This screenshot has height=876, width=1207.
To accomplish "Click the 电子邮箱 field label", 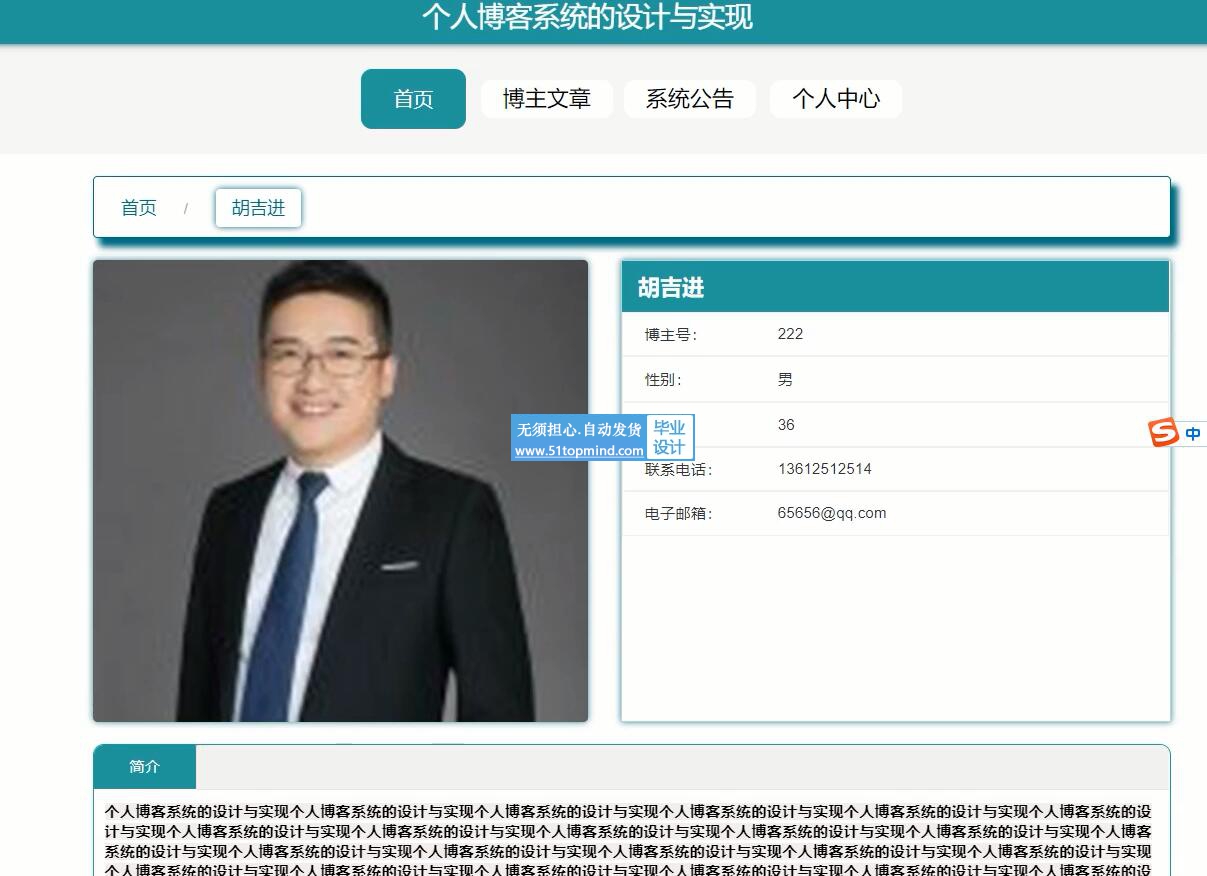I will (x=679, y=514).
